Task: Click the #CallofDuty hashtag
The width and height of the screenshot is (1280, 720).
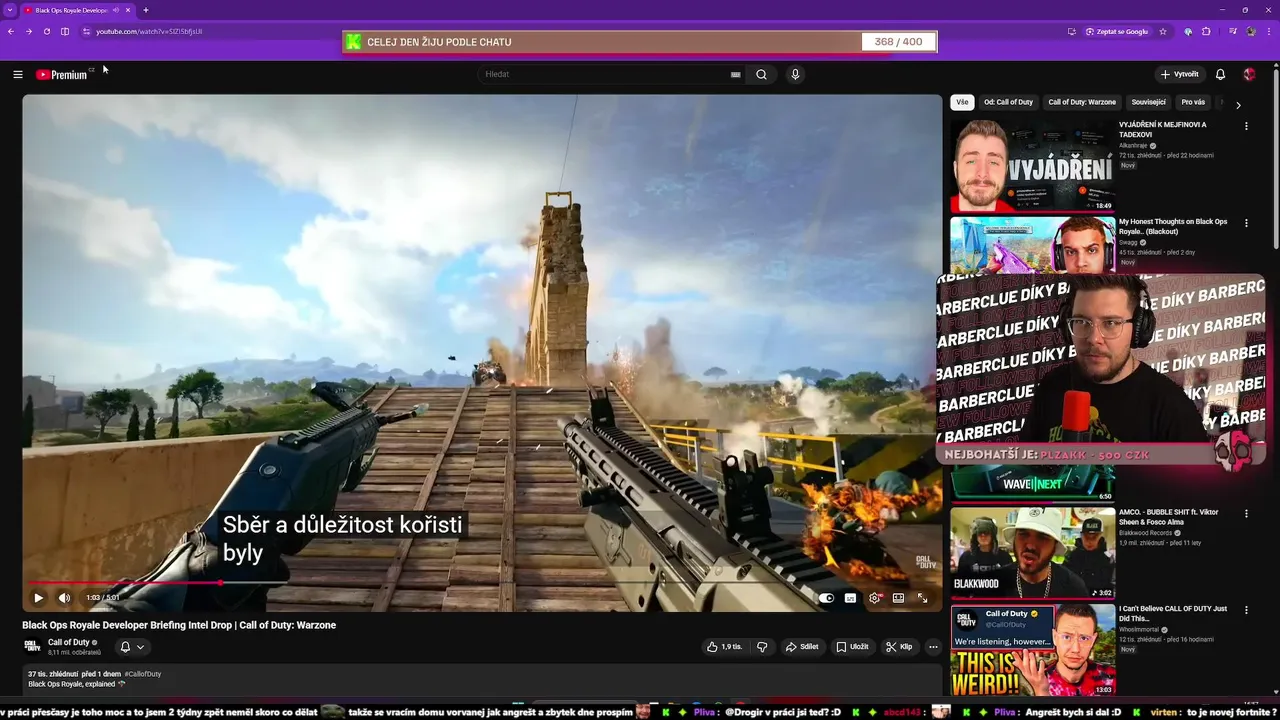Action: pyautogui.click(x=143, y=674)
